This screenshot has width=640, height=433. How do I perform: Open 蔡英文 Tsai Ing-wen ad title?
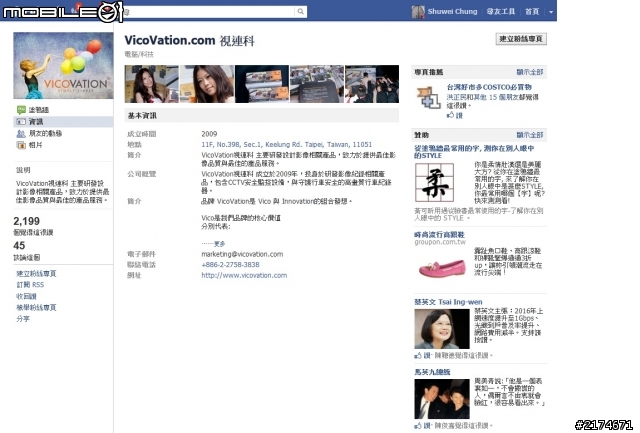pyautogui.click(x=448, y=302)
